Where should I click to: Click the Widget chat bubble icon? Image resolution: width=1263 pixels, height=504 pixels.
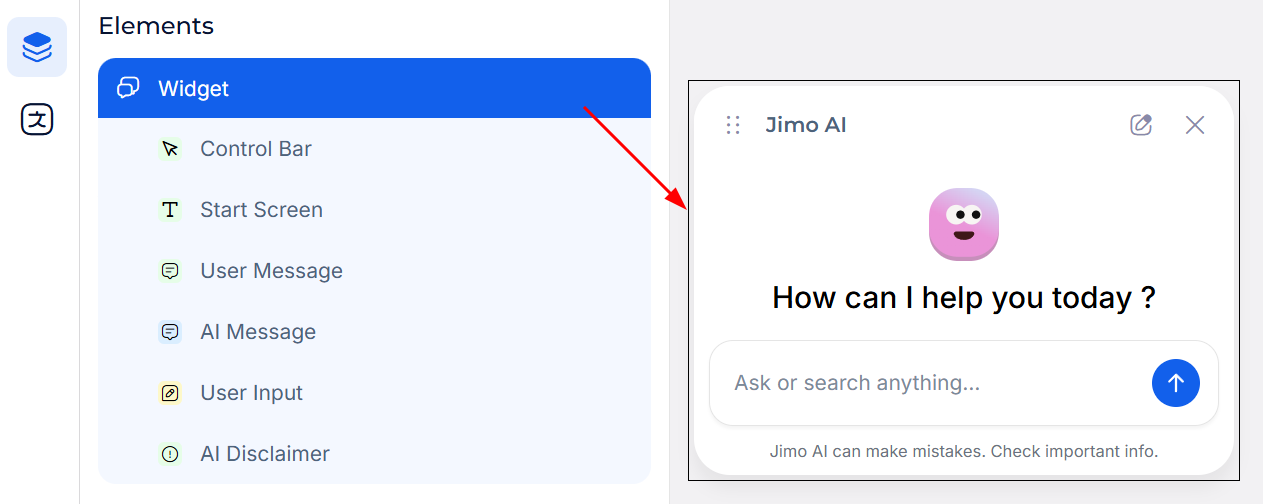pos(128,88)
